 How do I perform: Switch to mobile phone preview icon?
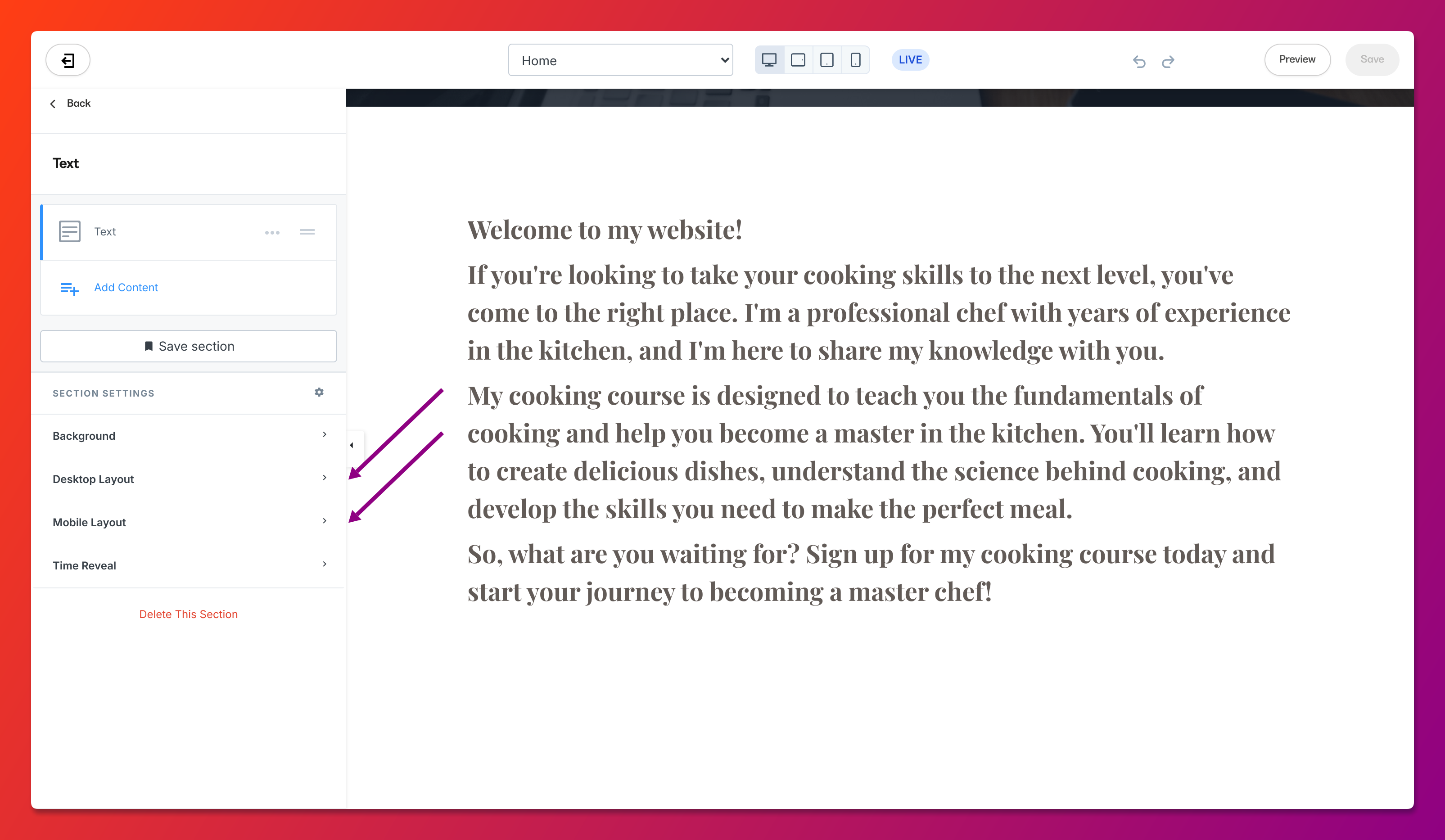tap(855, 60)
